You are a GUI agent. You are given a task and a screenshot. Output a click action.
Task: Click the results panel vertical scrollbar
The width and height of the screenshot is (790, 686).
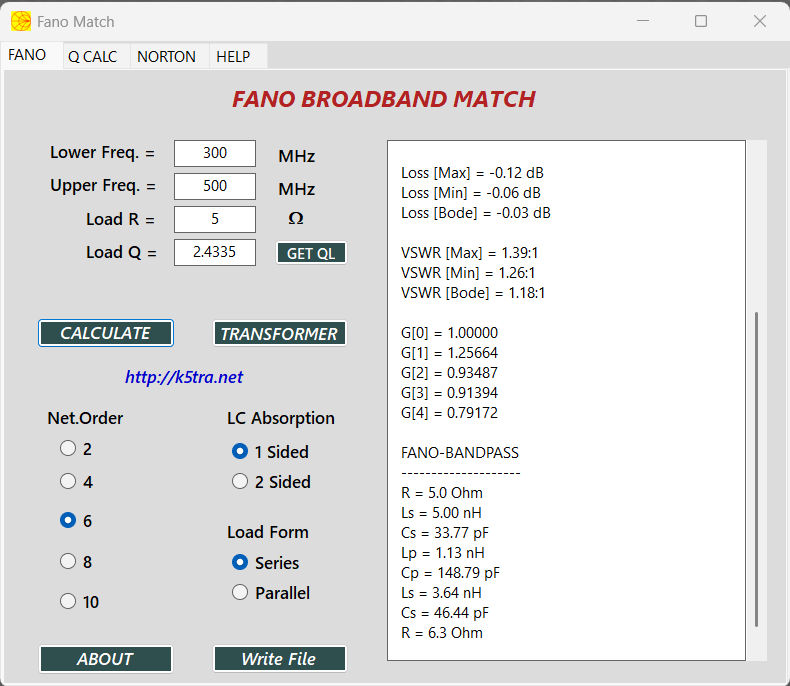757,468
